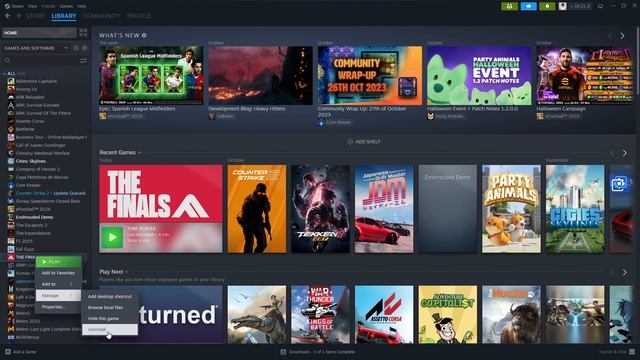This screenshot has height=360, width=640.
Task: Open the Downloads status icon in bottom bar
Action: pyautogui.click(x=283, y=351)
